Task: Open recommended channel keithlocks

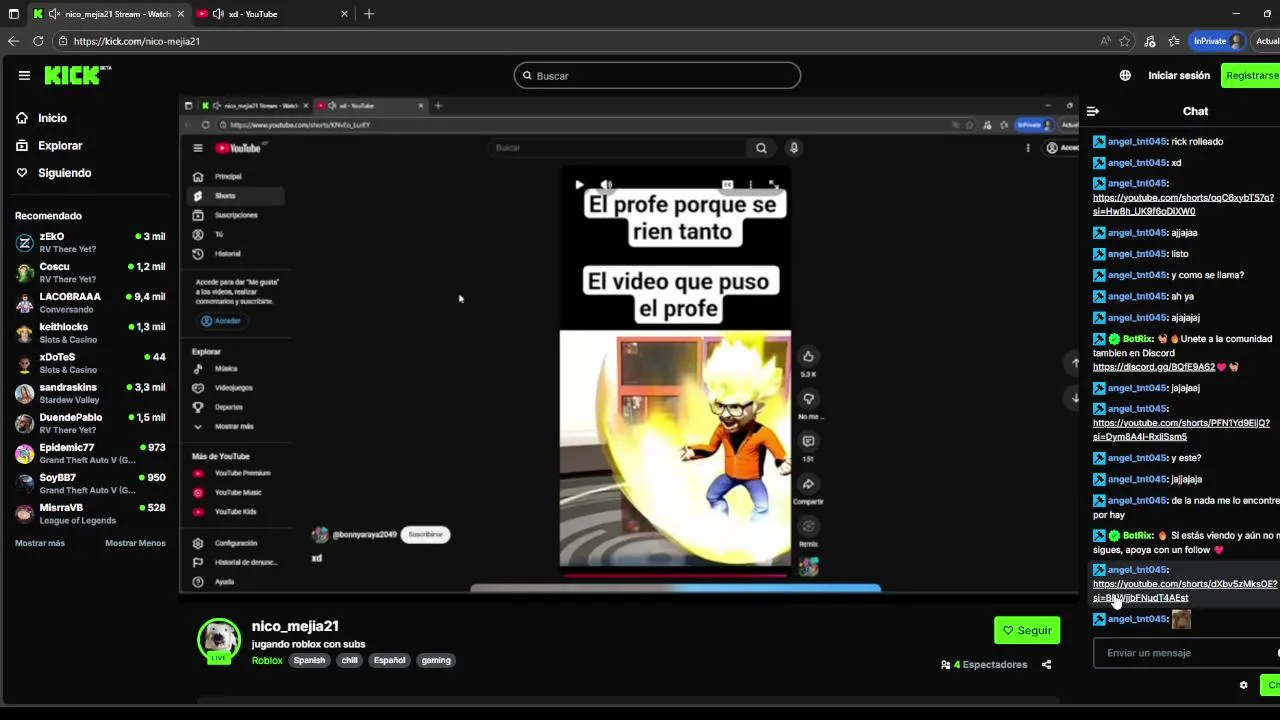Action: pyautogui.click(x=90, y=332)
